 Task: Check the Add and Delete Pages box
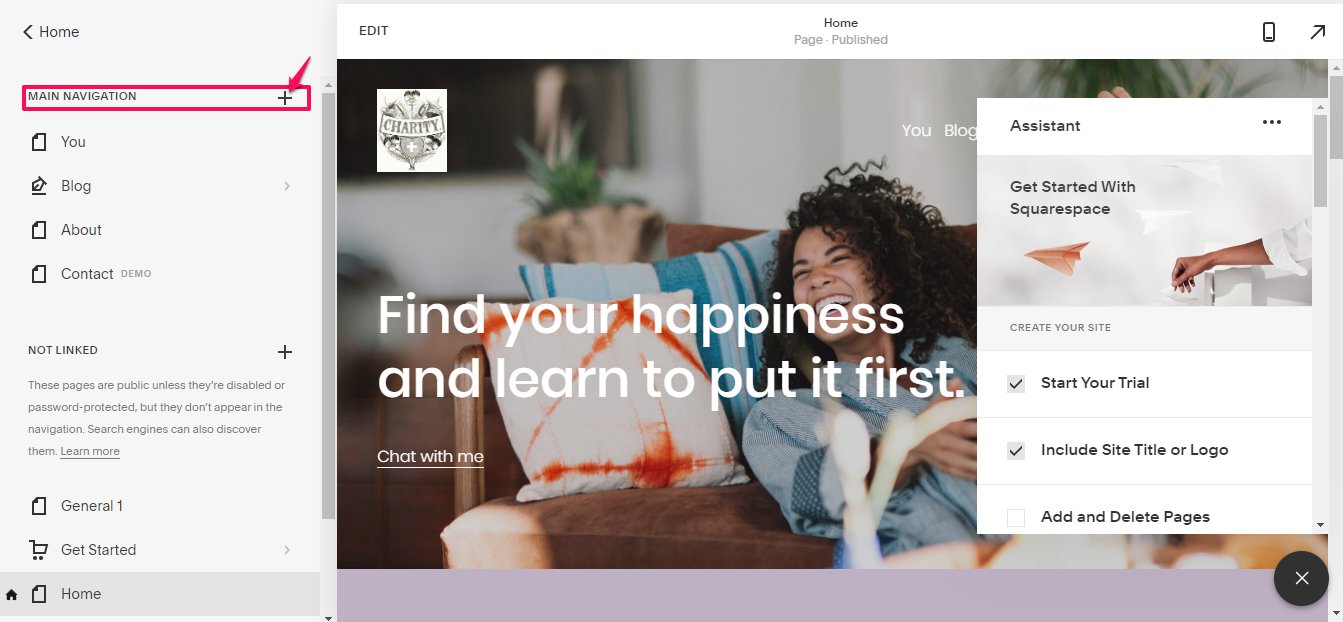pos(1016,518)
